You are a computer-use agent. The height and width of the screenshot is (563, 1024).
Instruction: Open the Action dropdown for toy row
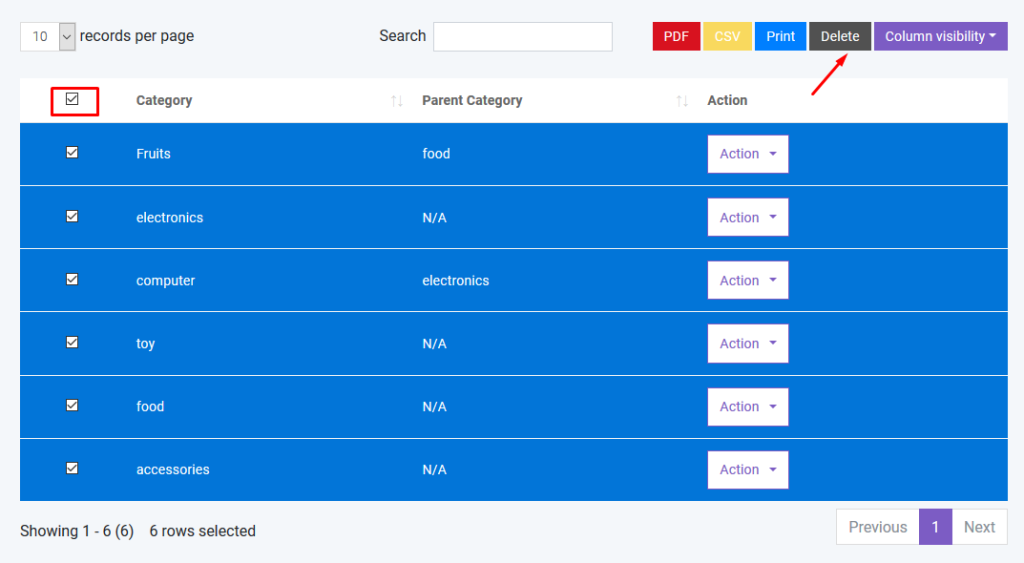pos(747,344)
